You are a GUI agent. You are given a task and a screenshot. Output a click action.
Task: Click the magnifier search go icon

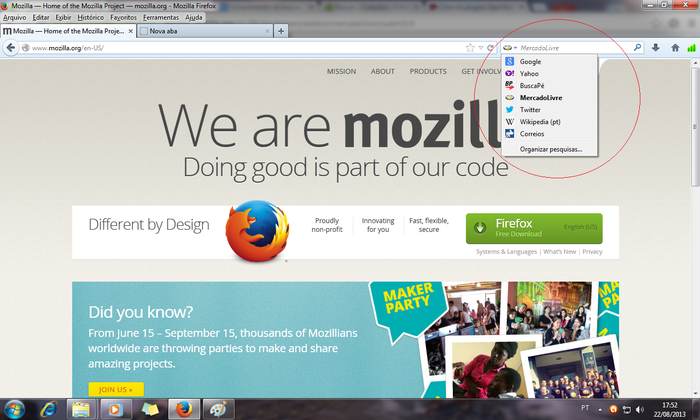pos(637,47)
